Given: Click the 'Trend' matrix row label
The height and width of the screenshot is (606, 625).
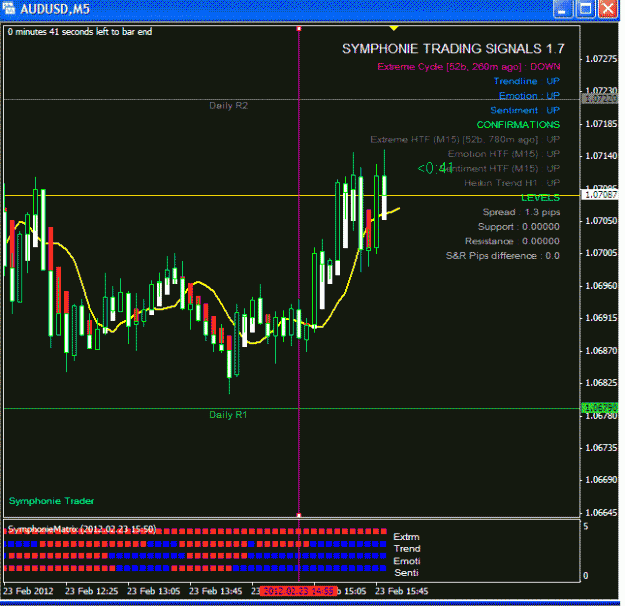Looking at the screenshot, I should [407, 549].
